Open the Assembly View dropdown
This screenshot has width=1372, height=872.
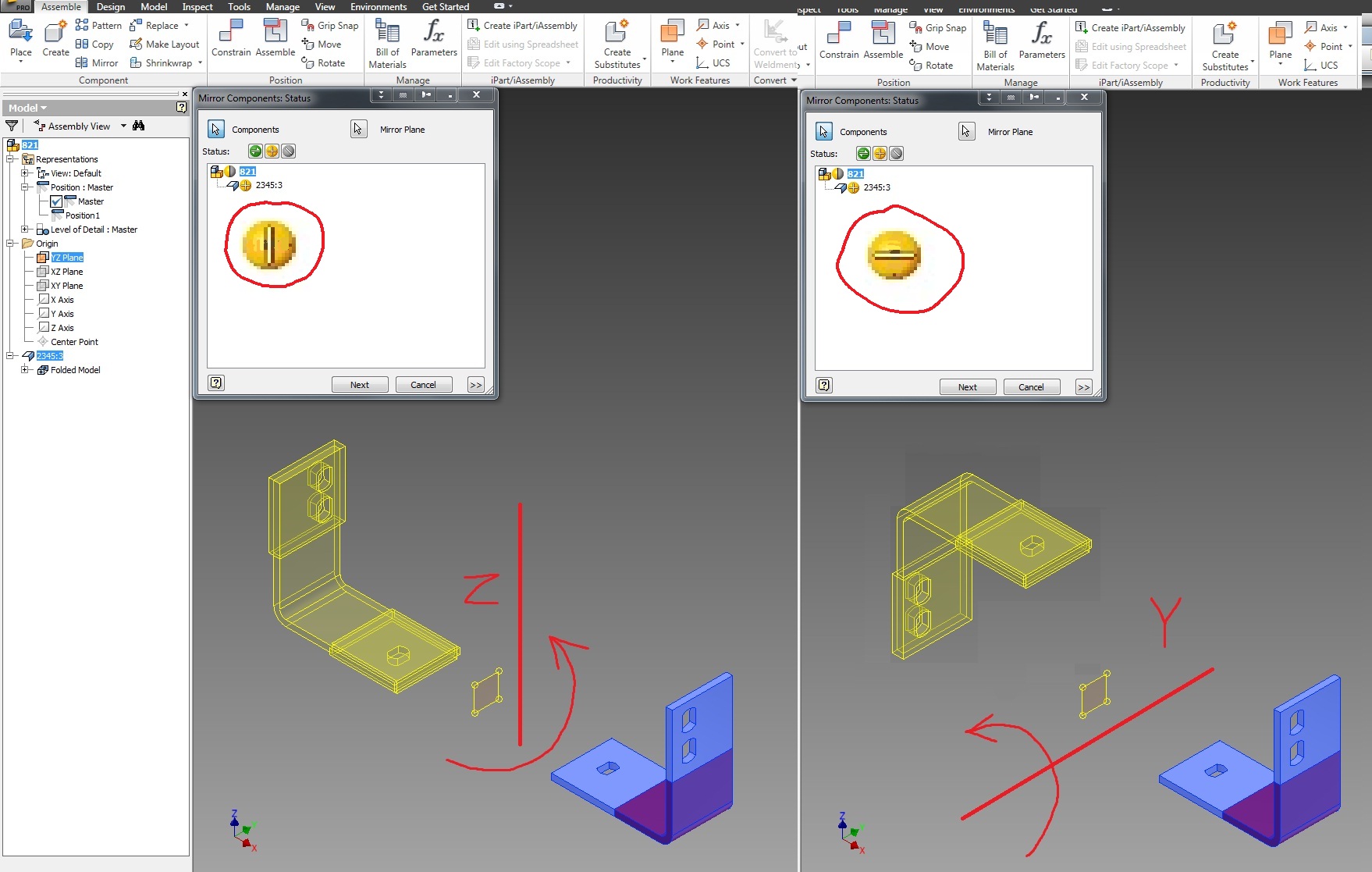(123, 126)
